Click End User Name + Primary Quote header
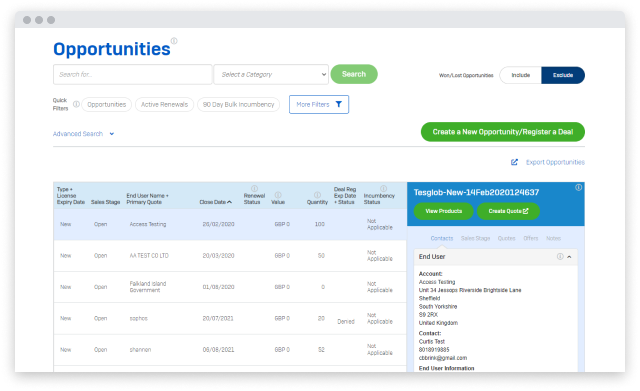The image size is (640, 391). pyautogui.click(x=147, y=199)
